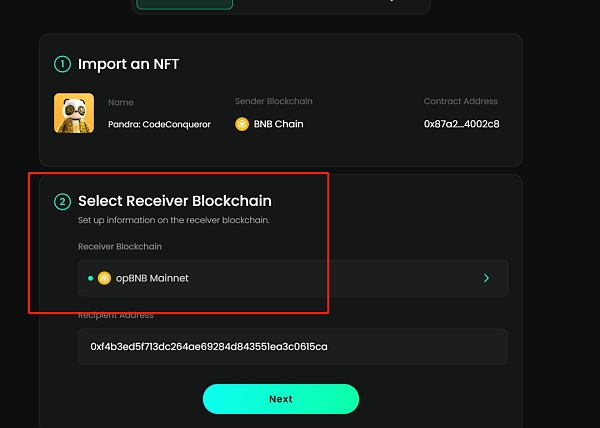Open the opBNB Mainnet blockchain dropdown
The width and height of the screenshot is (600, 428).
coord(292,278)
